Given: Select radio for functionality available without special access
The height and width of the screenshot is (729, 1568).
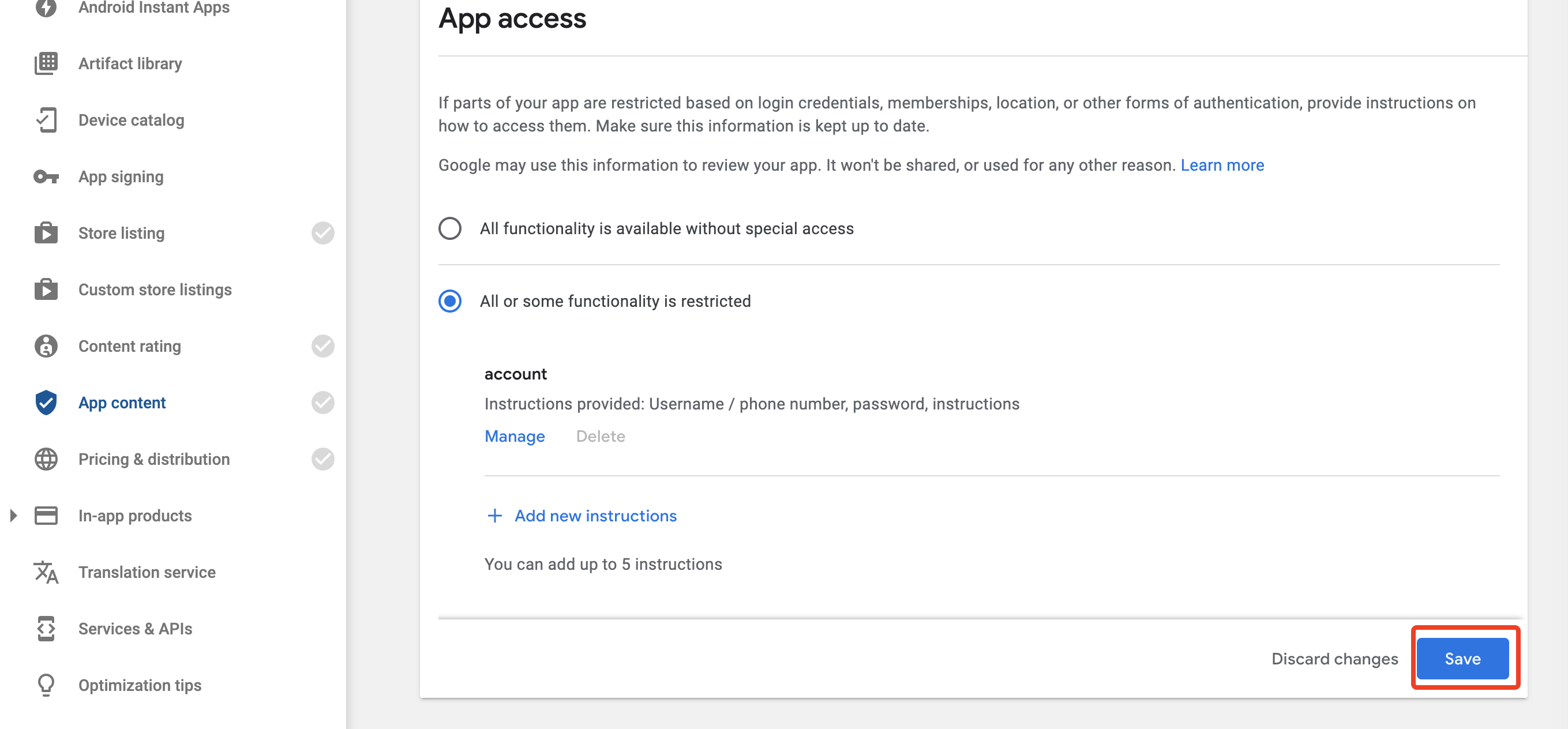Looking at the screenshot, I should tap(450, 229).
